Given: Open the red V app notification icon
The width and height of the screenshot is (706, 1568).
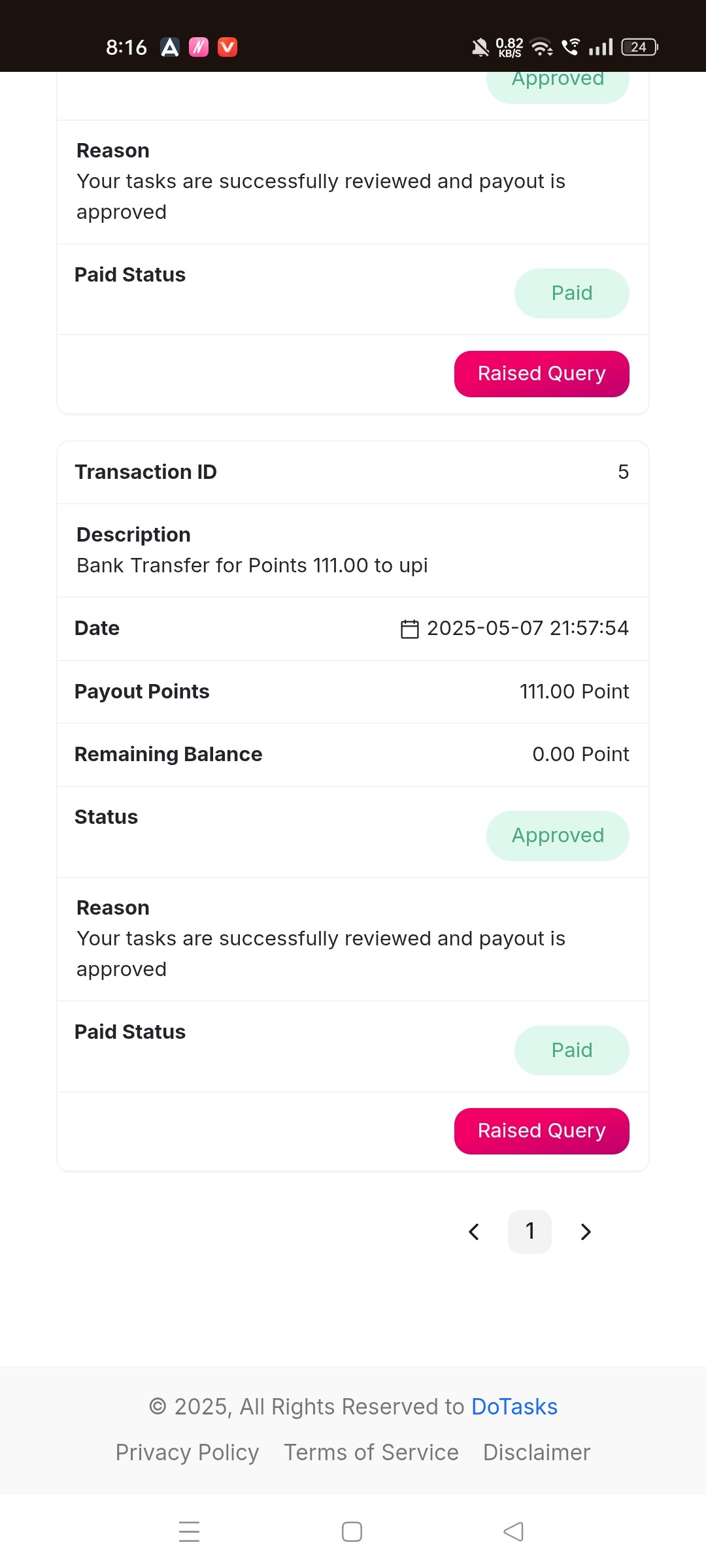Looking at the screenshot, I should 227,47.
